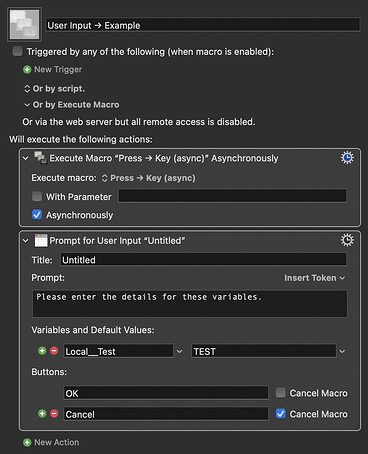Click the With Parameter text field
Image resolution: width=368 pixels, height=454 pixels.
[x=232, y=196]
